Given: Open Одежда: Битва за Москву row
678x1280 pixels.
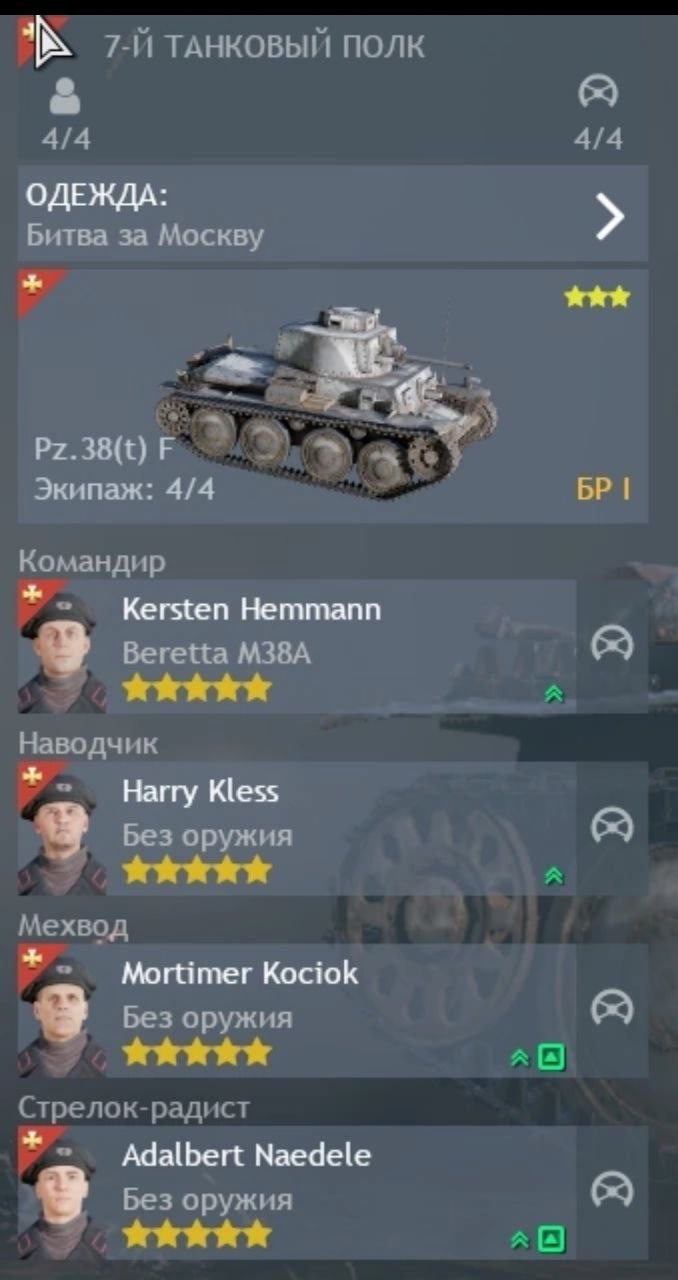Looking at the screenshot, I should pos(332,214).
